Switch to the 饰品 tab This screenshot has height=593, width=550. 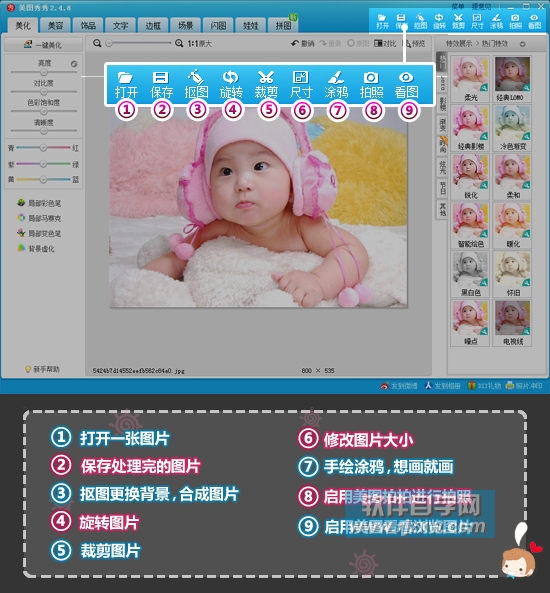pos(88,25)
